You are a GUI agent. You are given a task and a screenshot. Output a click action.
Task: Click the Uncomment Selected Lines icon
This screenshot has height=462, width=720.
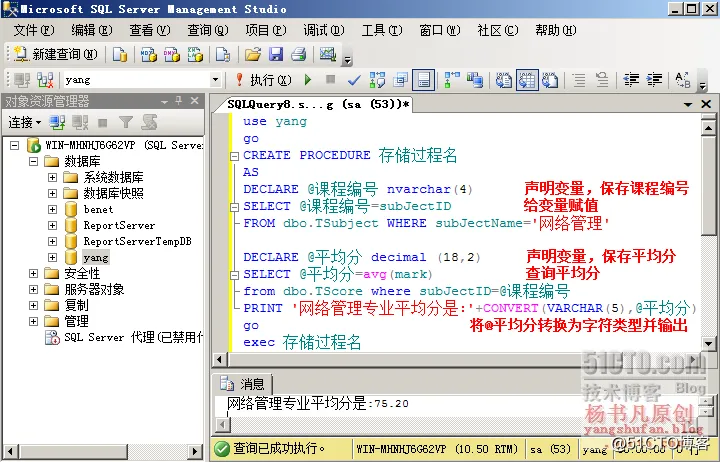click(602, 80)
